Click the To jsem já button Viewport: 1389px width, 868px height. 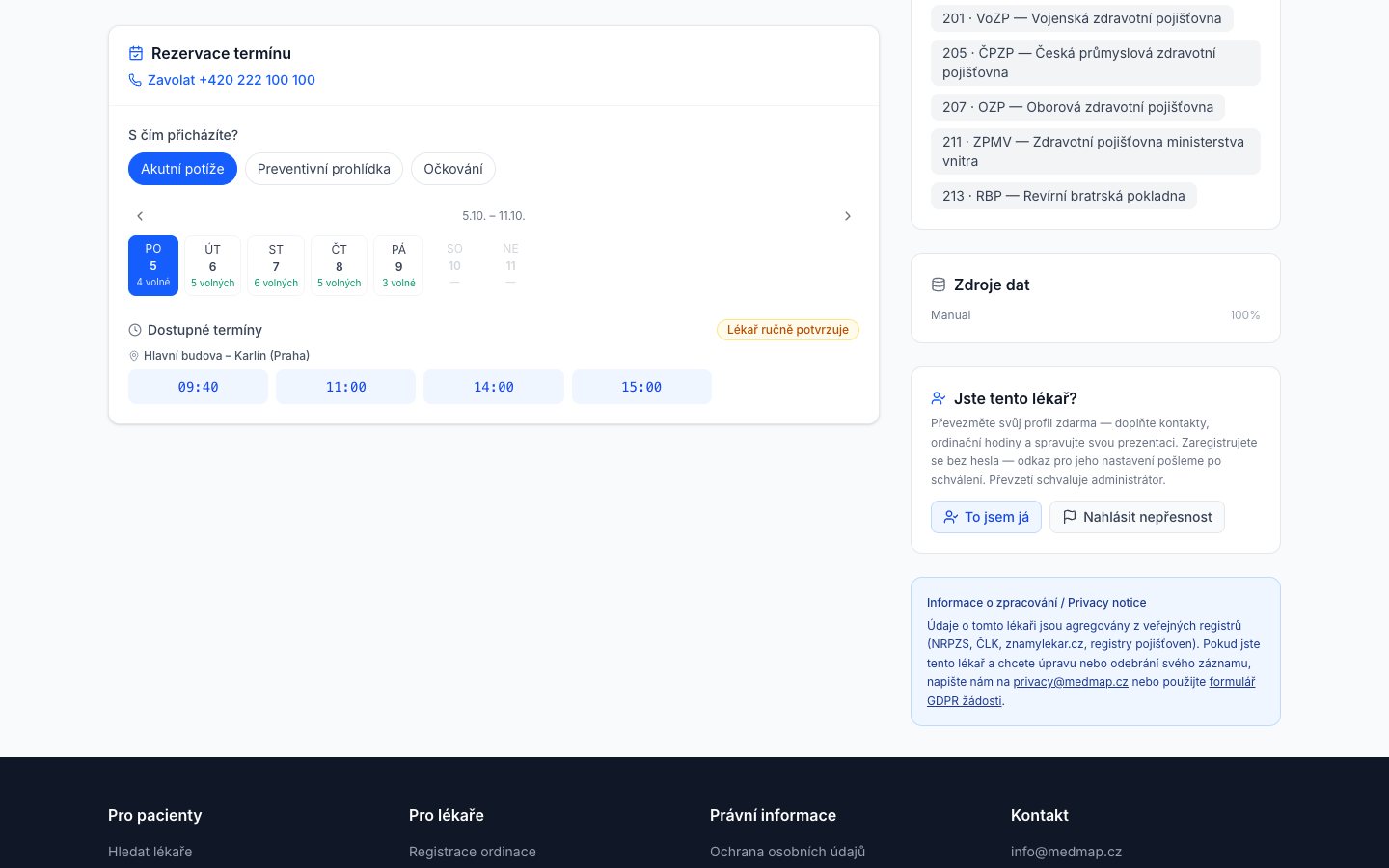(986, 517)
